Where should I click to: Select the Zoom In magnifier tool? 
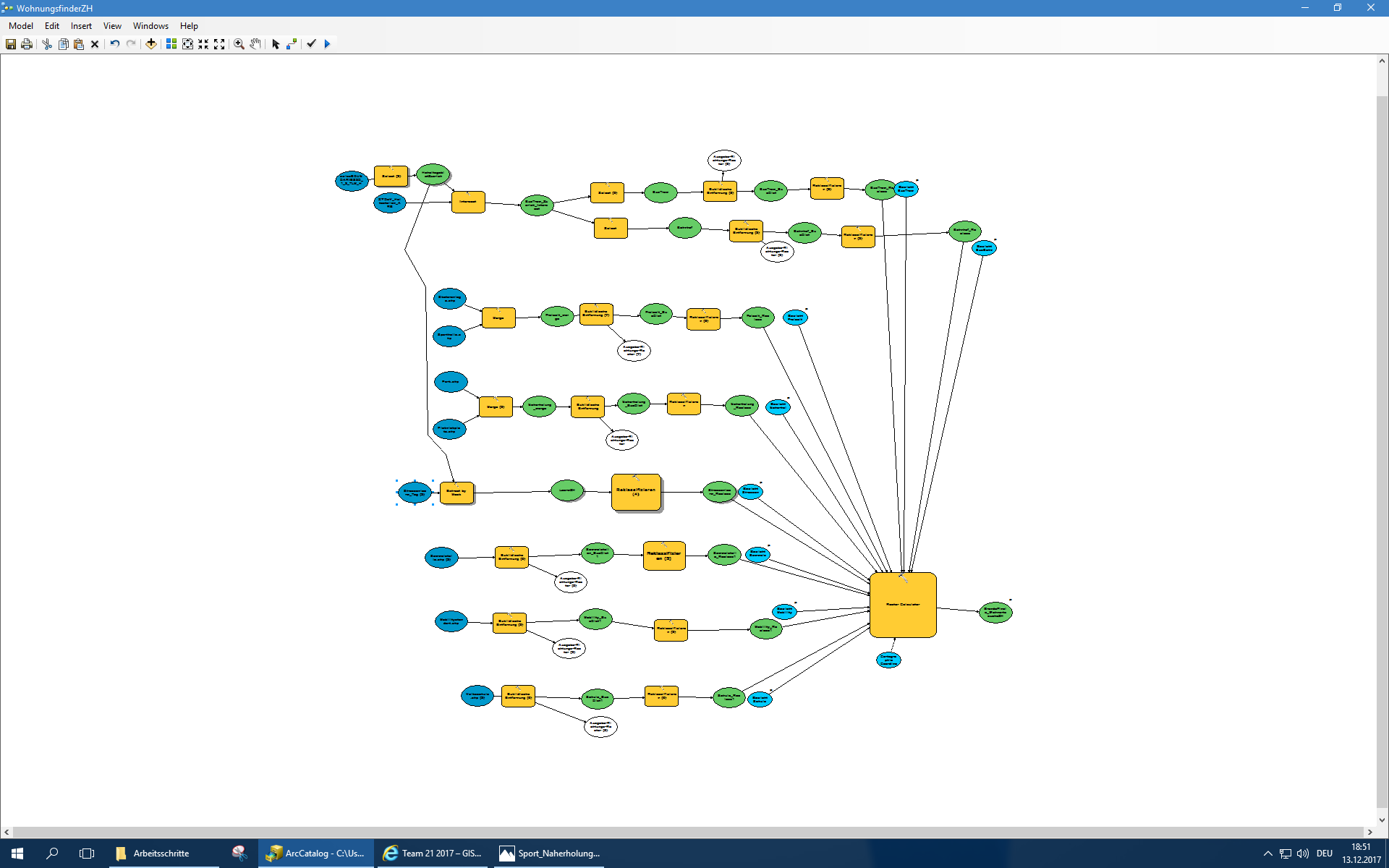tap(239, 44)
